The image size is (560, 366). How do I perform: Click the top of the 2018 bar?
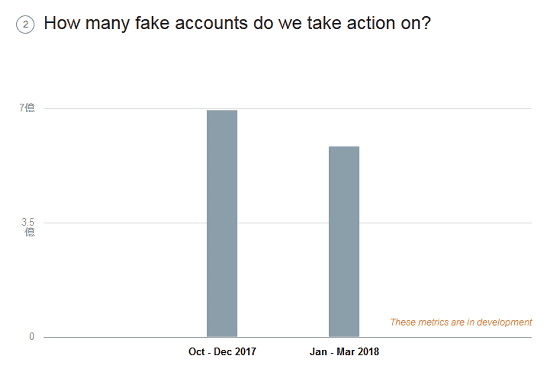(x=344, y=147)
